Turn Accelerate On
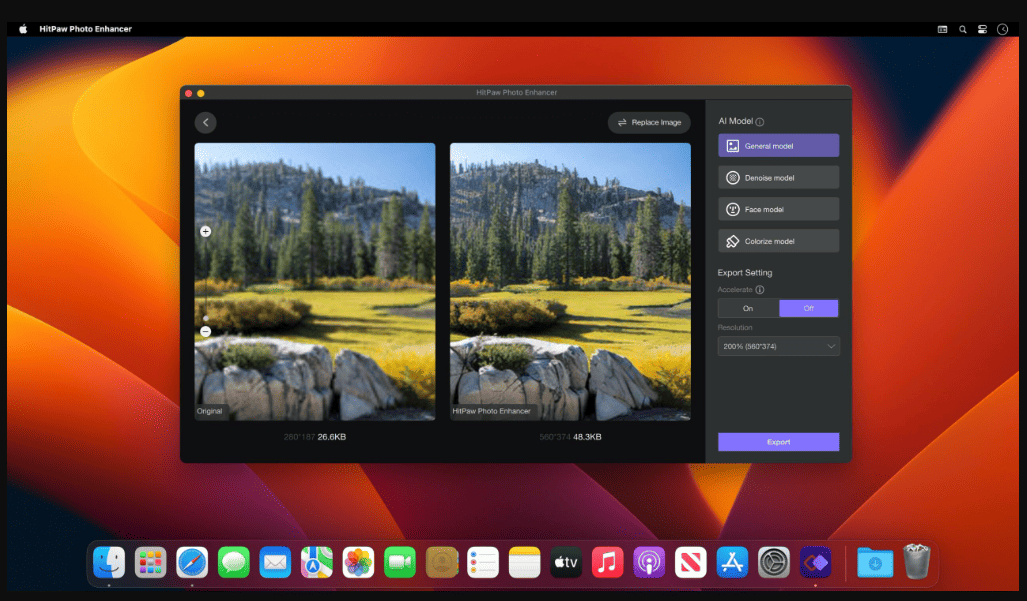Viewport: 1027px width, 601px height. click(x=748, y=308)
